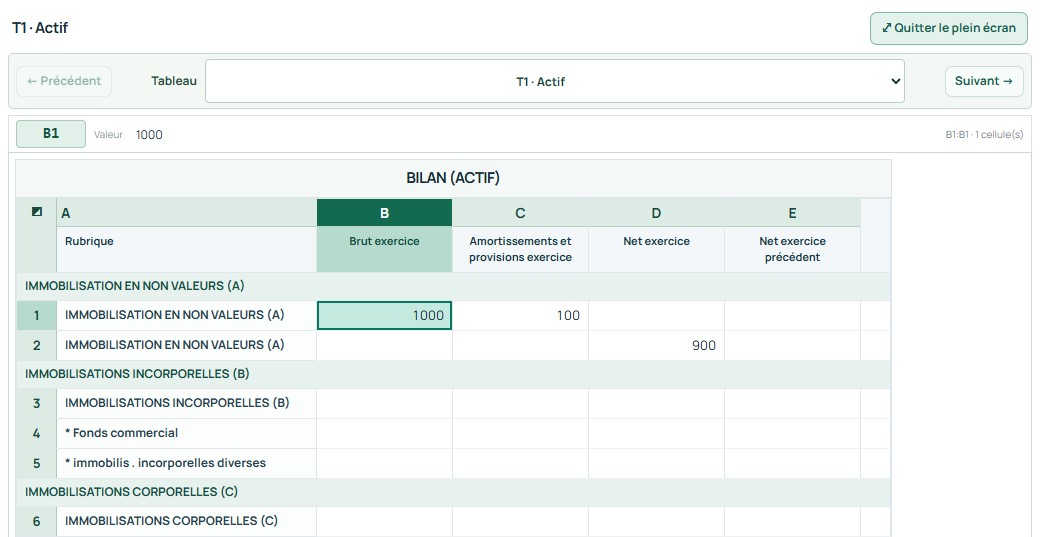Exit full screen with Quitter le plein écran
1040x537 pixels.
948,28
